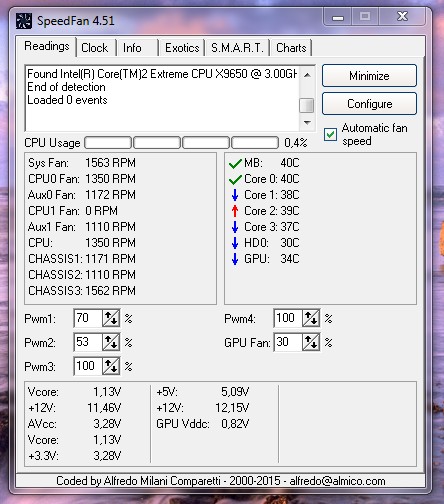Click the red up arrow beside Core 2
The height and width of the screenshot is (504, 444).
pyautogui.click(x=235, y=211)
